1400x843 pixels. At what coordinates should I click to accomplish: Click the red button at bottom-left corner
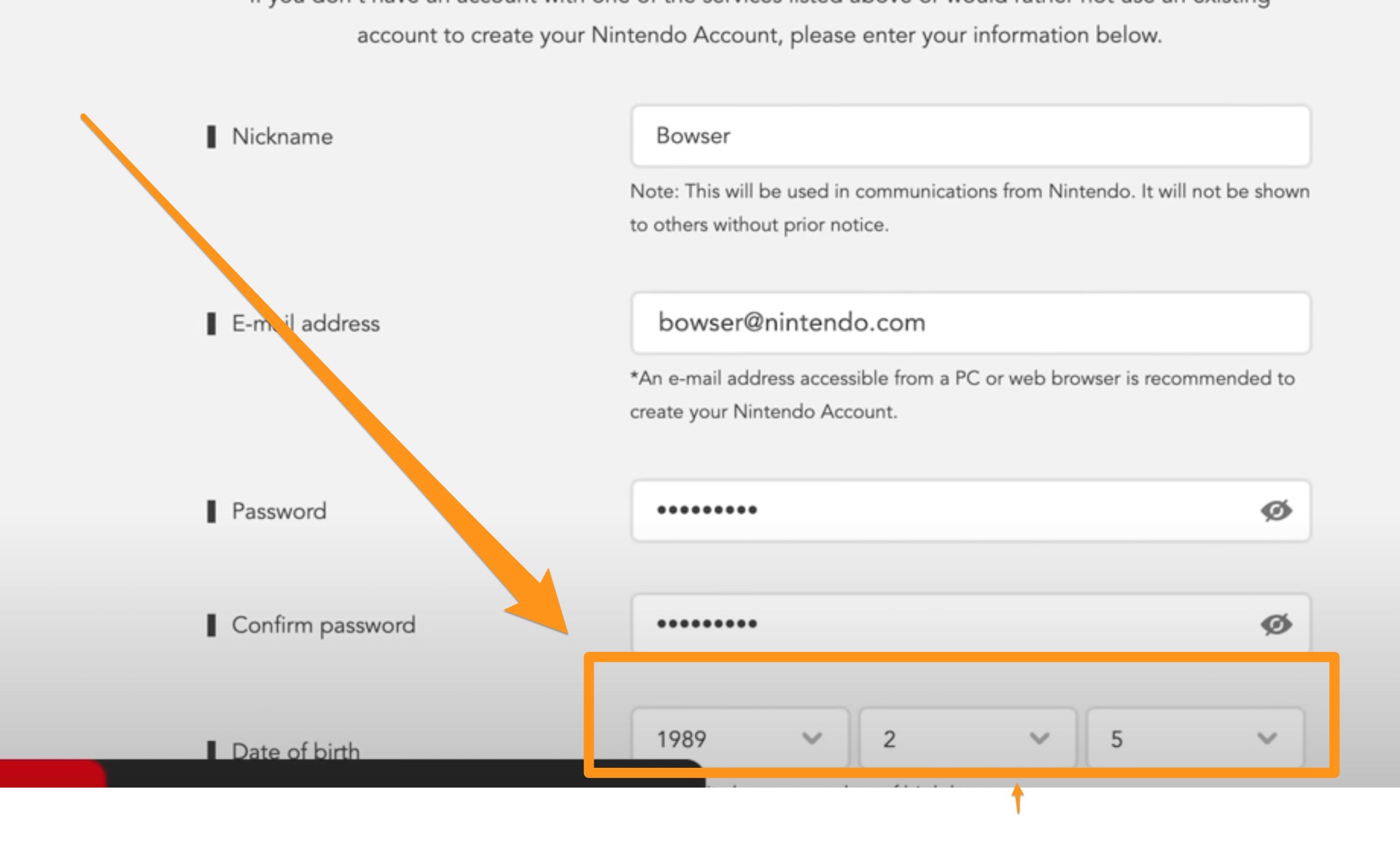tap(52, 773)
